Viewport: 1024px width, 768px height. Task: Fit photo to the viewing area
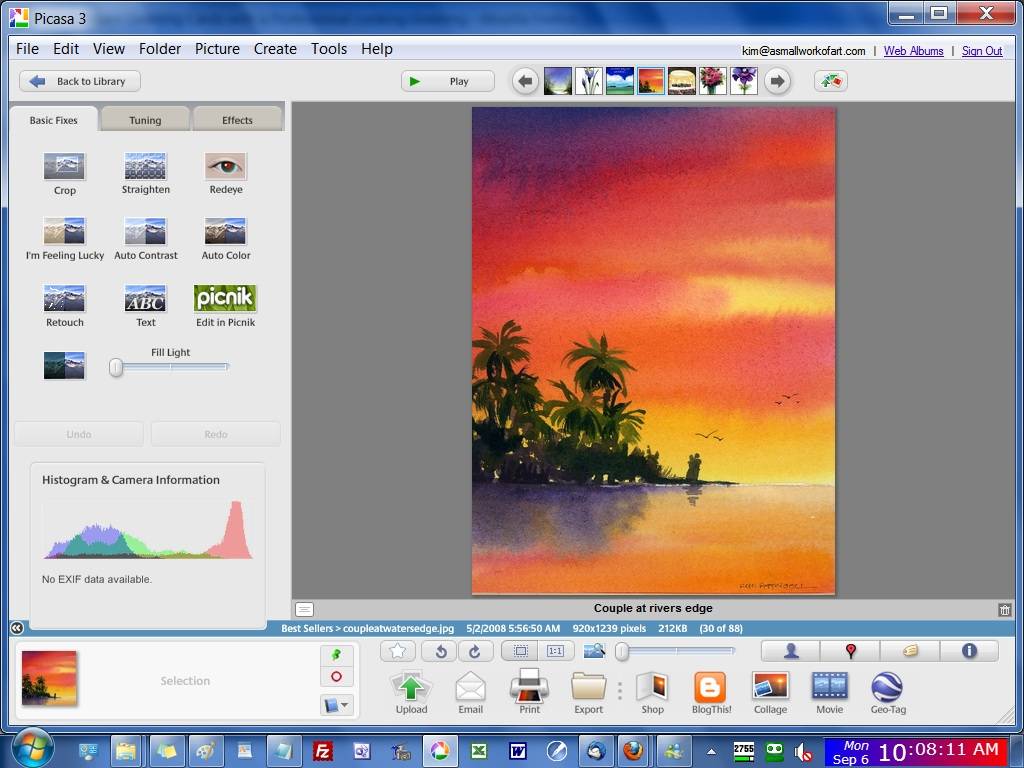[x=520, y=651]
